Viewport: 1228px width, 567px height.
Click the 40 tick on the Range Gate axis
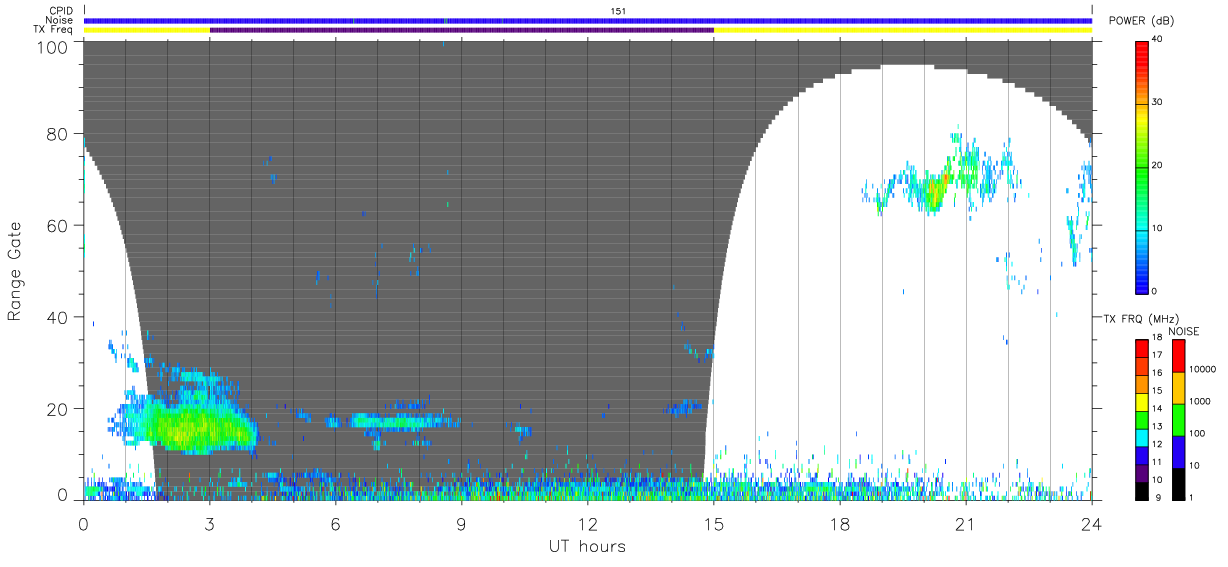59,317
